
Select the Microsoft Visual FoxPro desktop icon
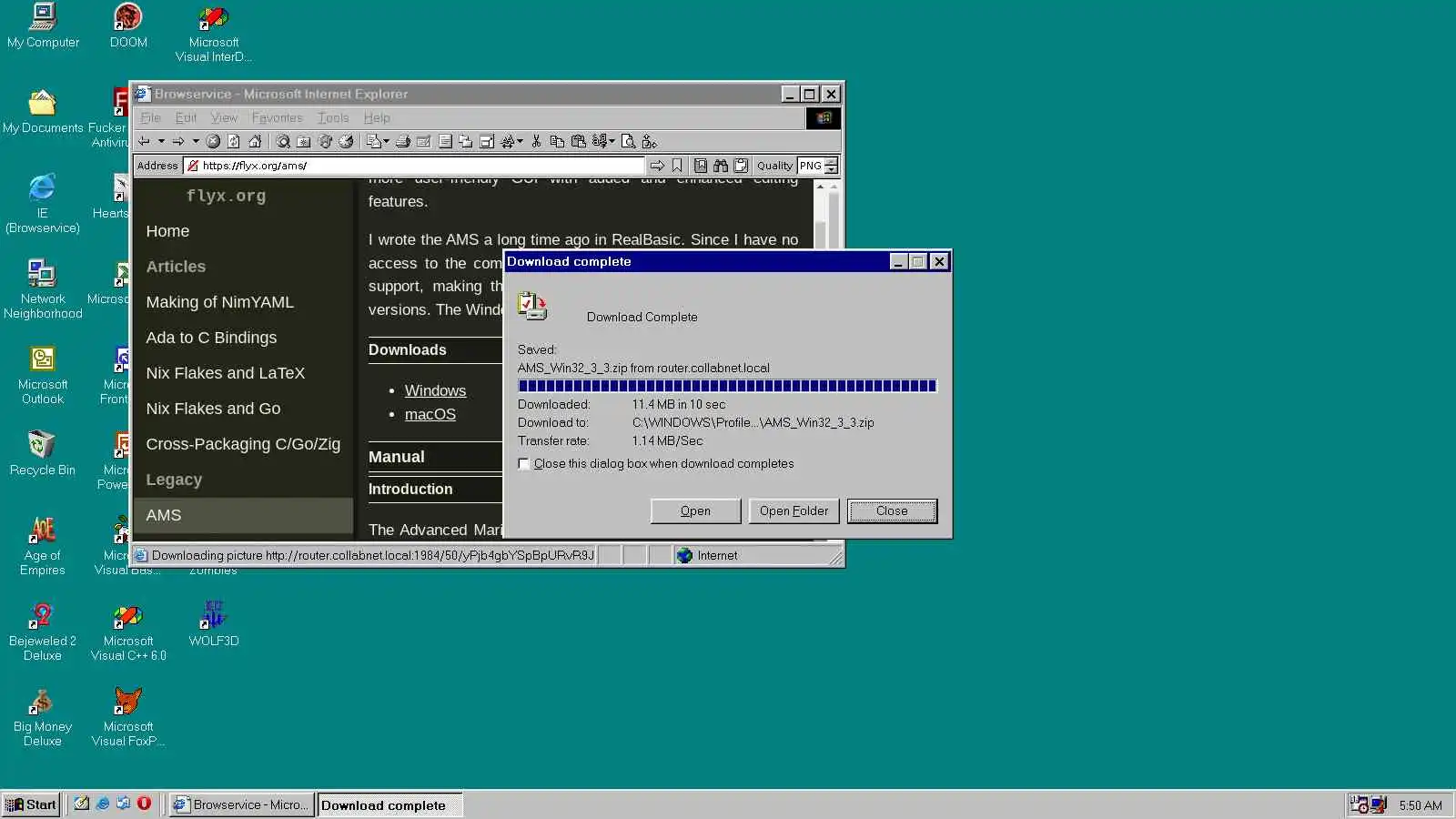[x=128, y=717]
